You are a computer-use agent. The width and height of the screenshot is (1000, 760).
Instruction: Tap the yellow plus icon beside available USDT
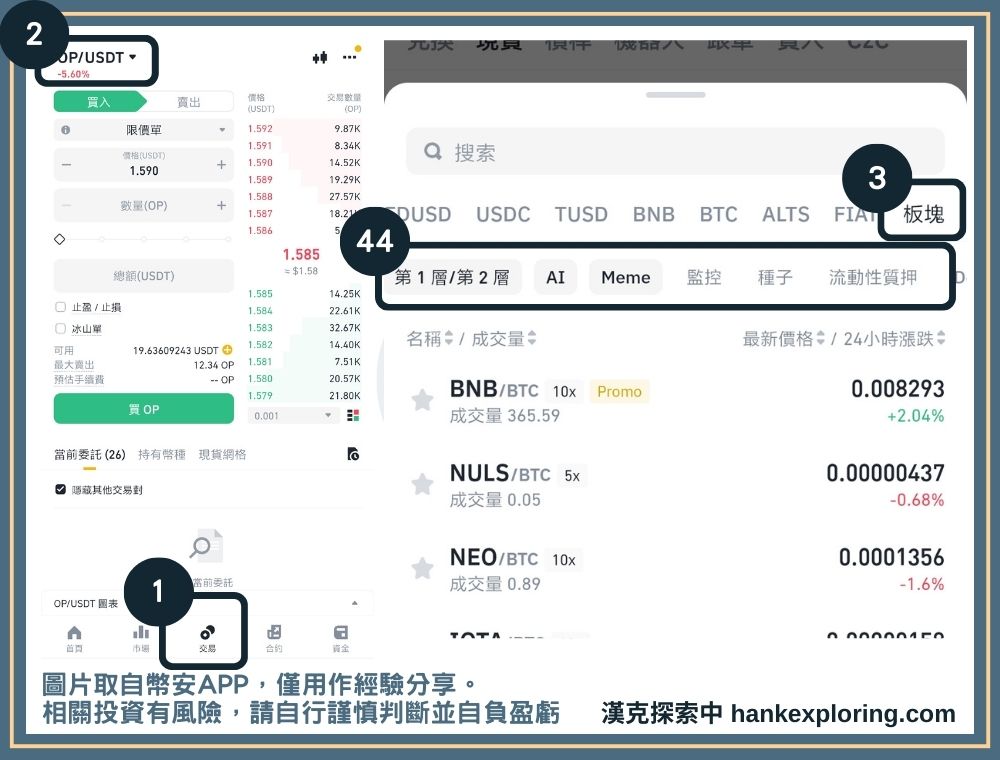(227, 350)
